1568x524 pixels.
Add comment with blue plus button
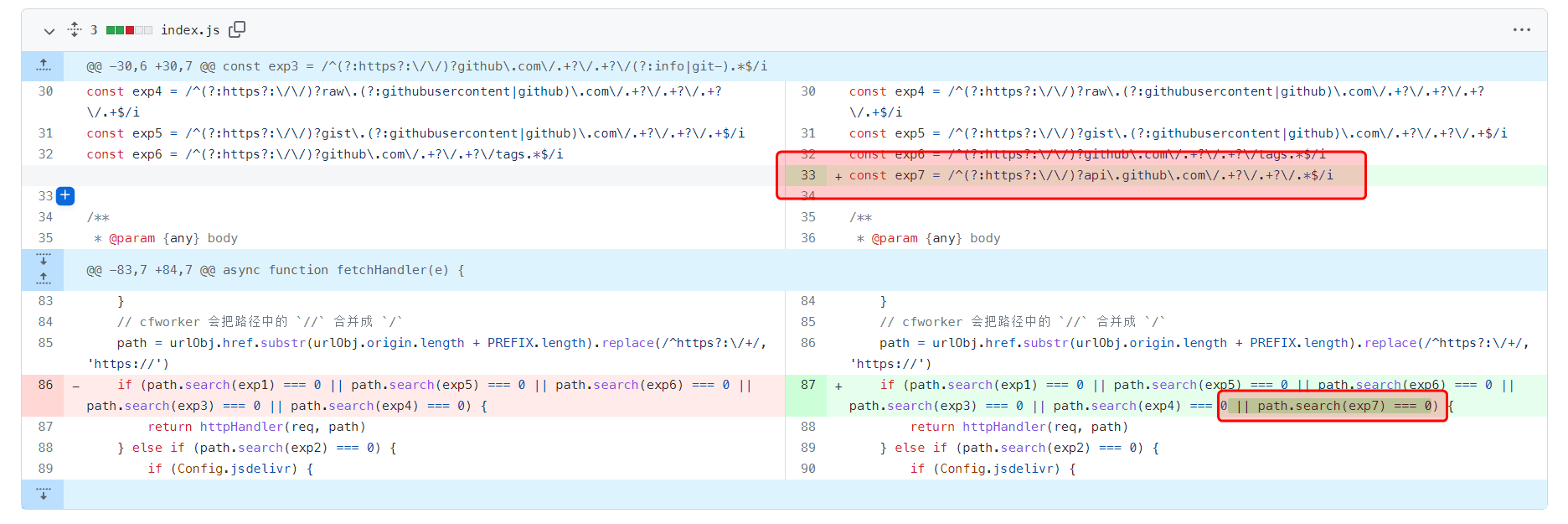pyautogui.click(x=65, y=195)
